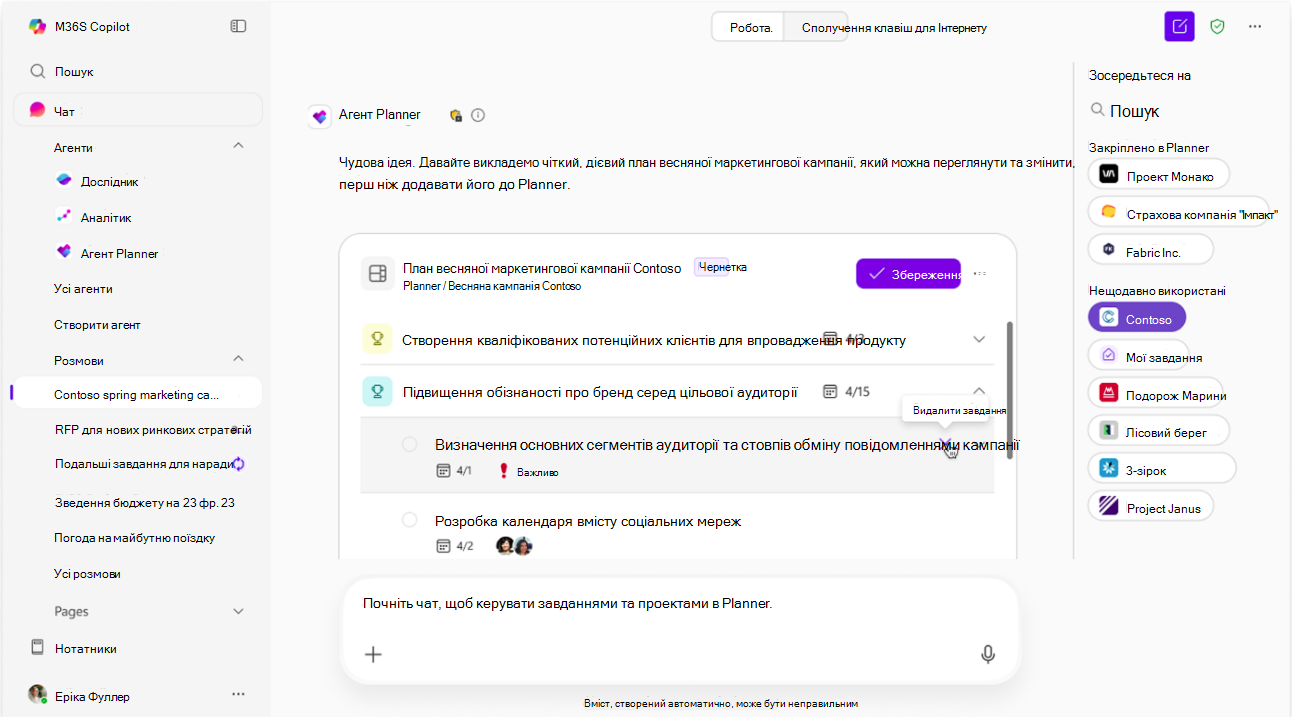Collapse the Розмови section

point(238,358)
